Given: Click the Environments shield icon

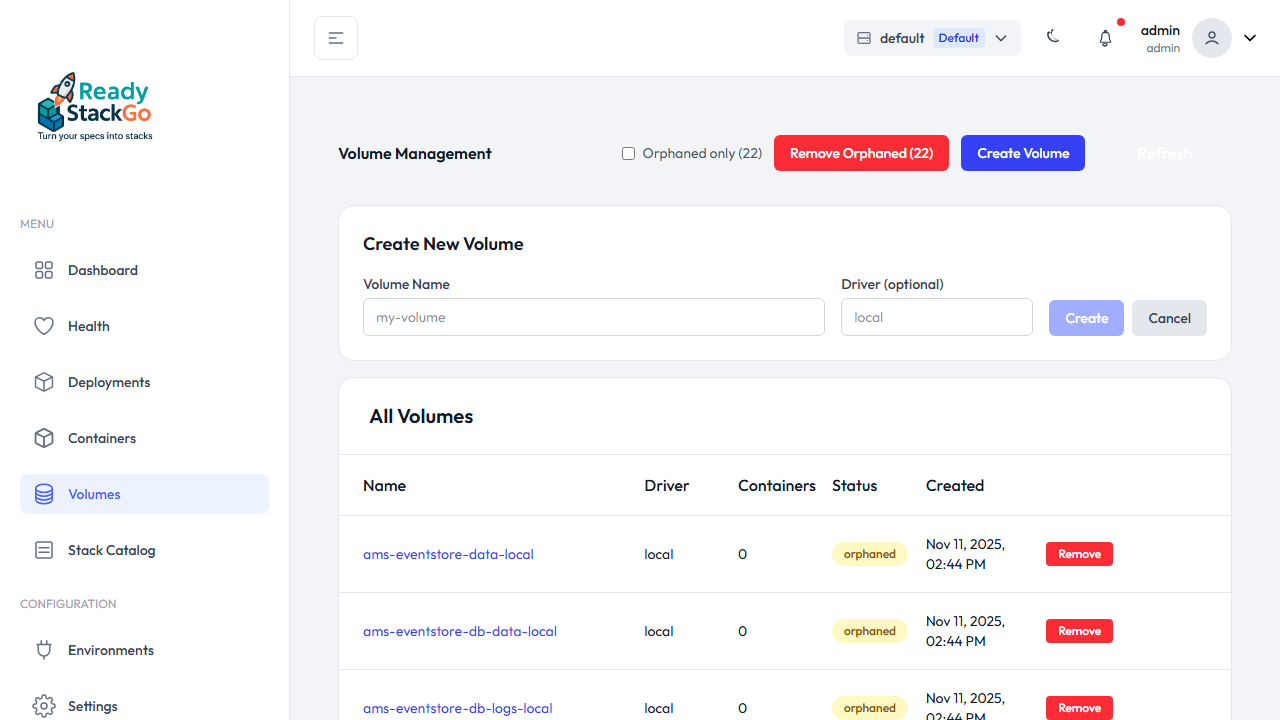Looking at the screenshot, I should coord(43,649).
